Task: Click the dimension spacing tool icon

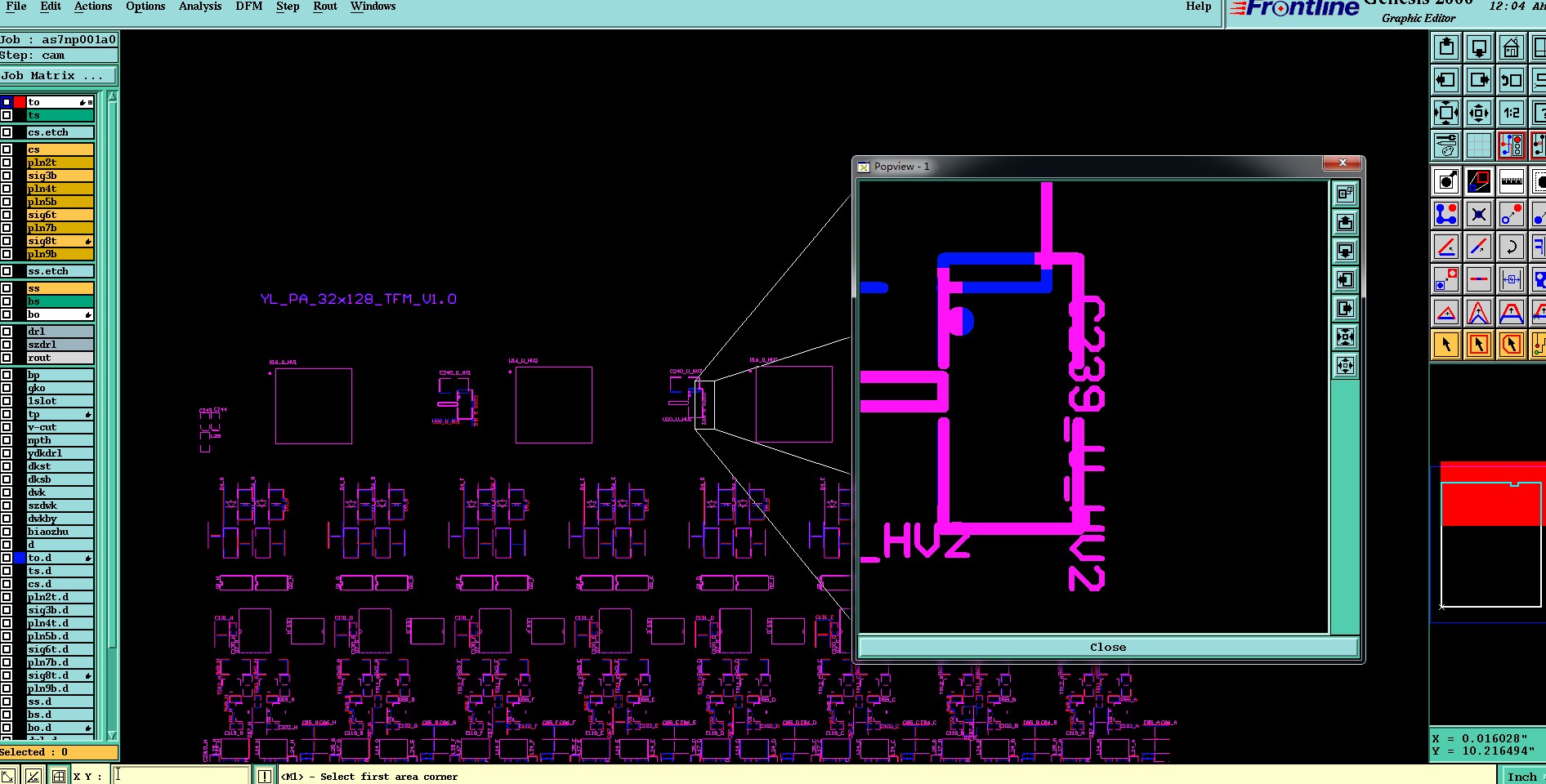Action: point(1512,279)
